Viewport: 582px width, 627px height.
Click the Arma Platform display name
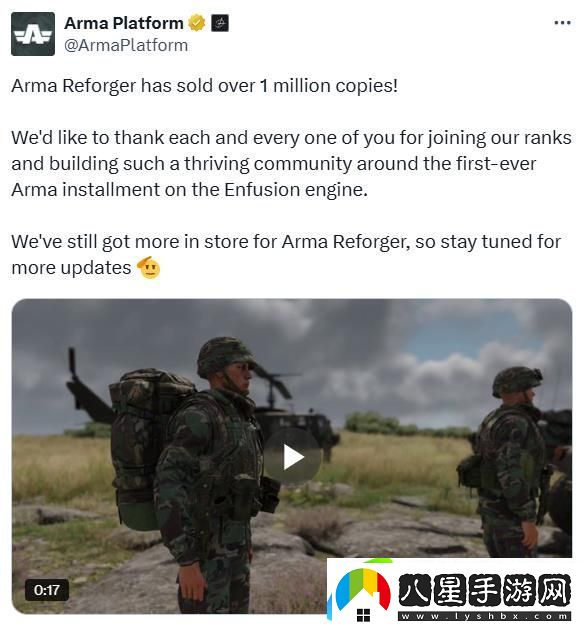124,23
